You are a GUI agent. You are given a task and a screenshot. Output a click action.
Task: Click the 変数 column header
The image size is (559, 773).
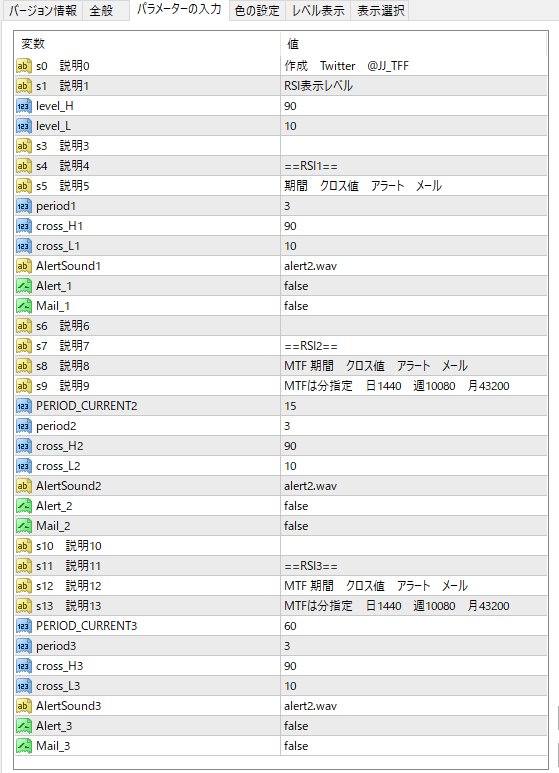click(147, 44)
